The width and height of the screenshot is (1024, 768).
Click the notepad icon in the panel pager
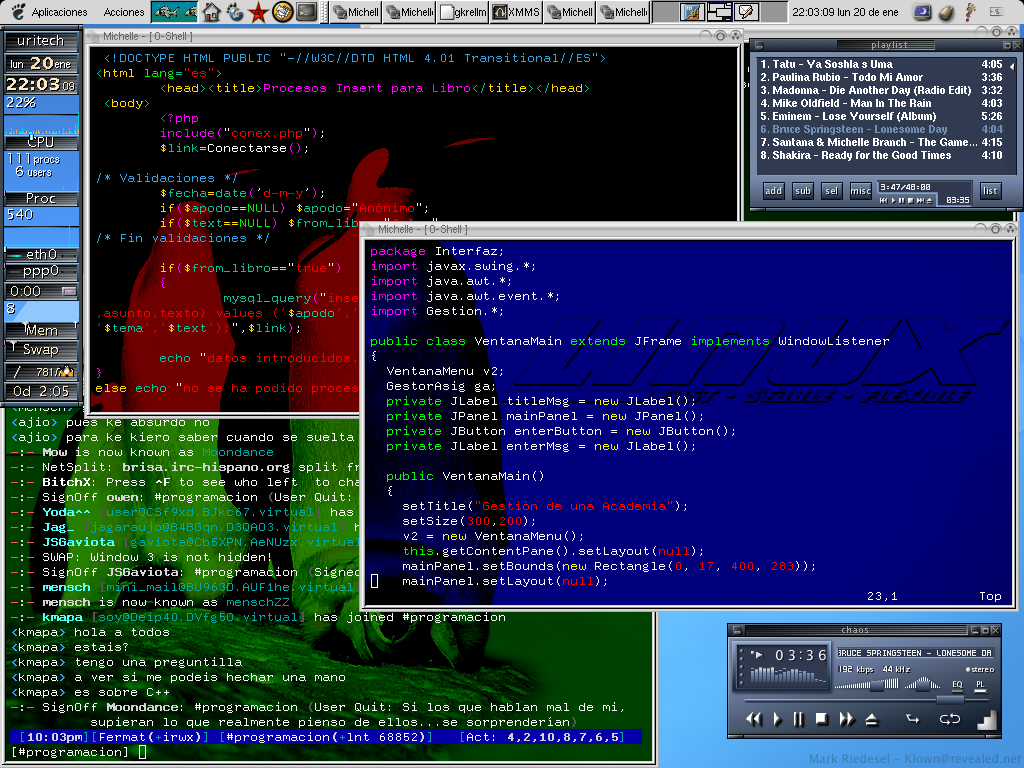pos(746,12)
